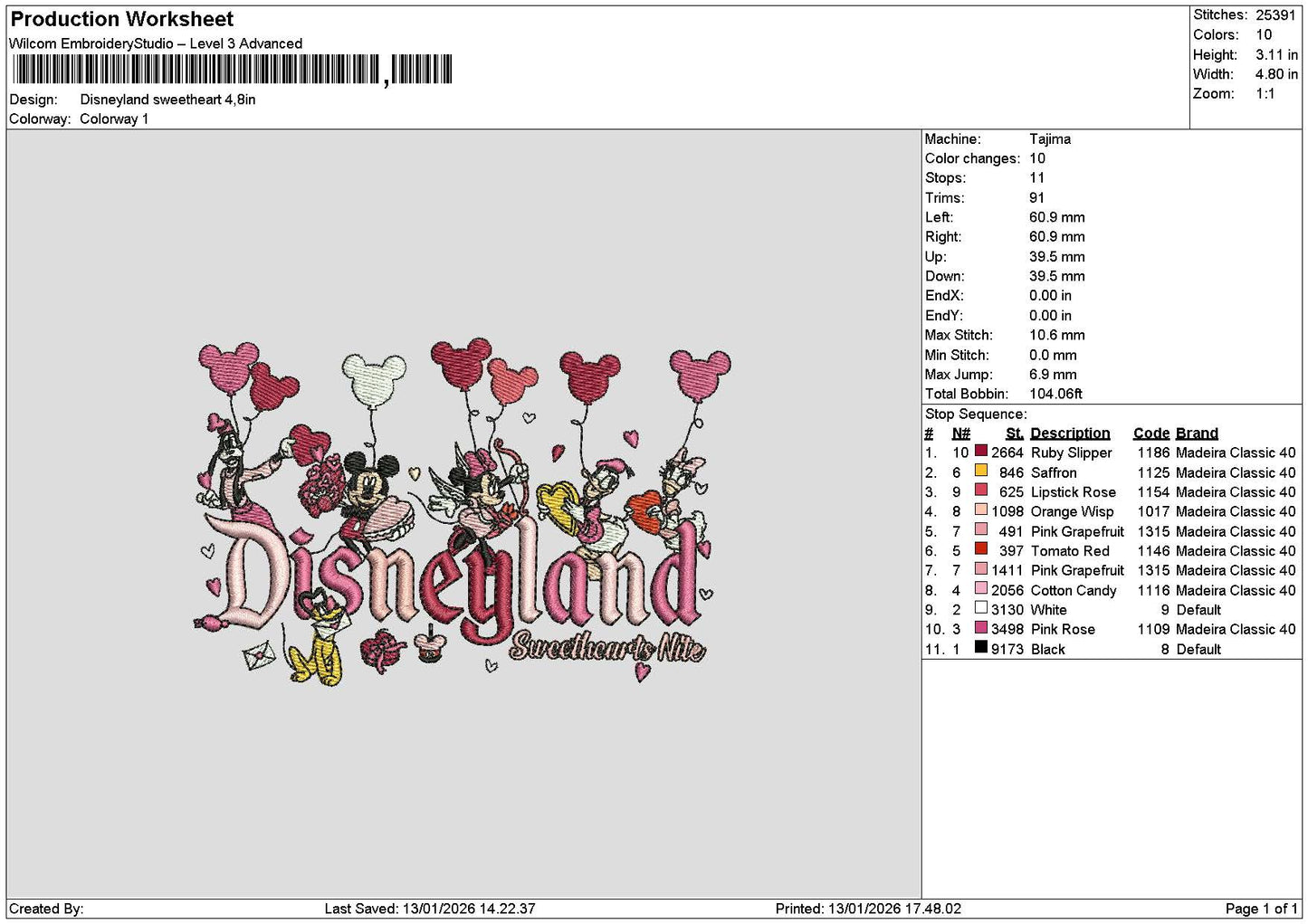
Task: Click the Zoom value 1:1
Action: click(1265, 94)
